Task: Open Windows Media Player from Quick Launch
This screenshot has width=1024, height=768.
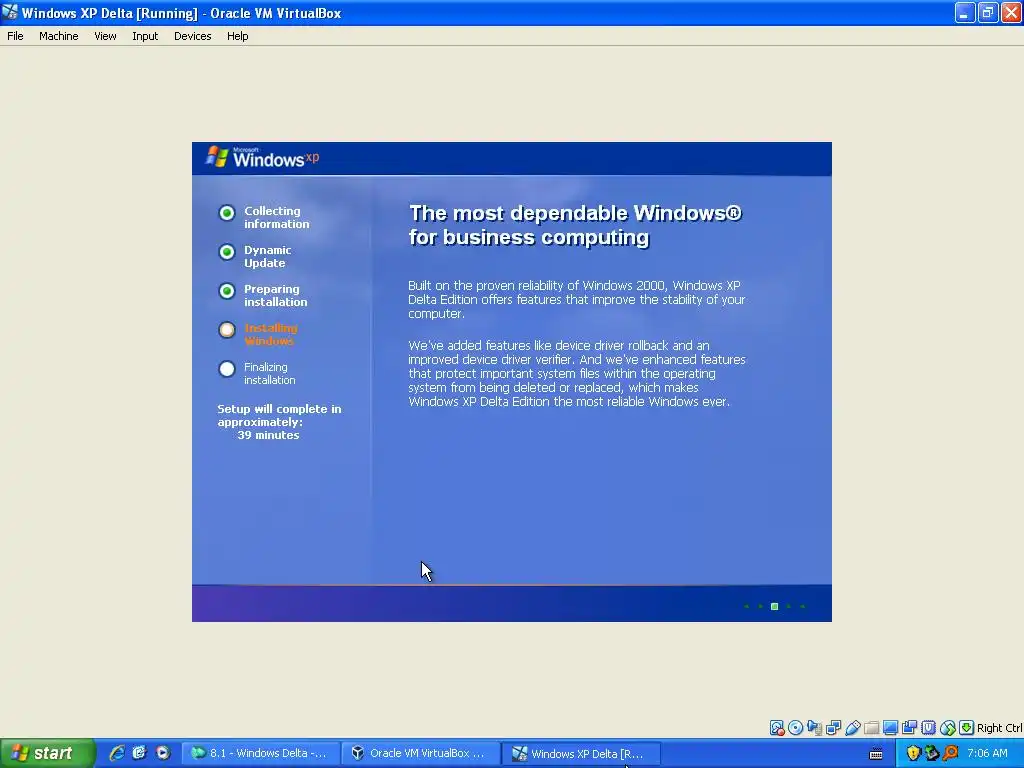Action: (x=163, y=753)
